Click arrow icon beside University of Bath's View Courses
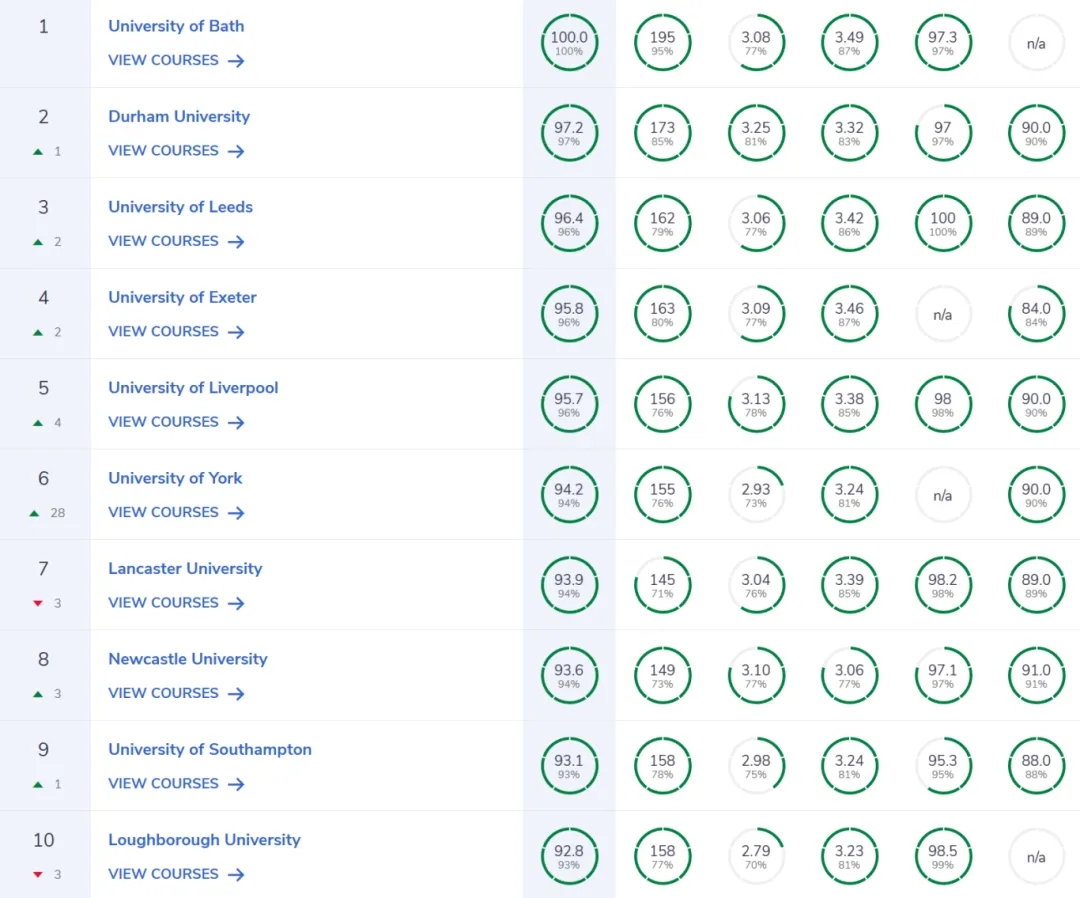This screenshot has width=1080, height=898. pyautogui.click(x=236, y=61)
